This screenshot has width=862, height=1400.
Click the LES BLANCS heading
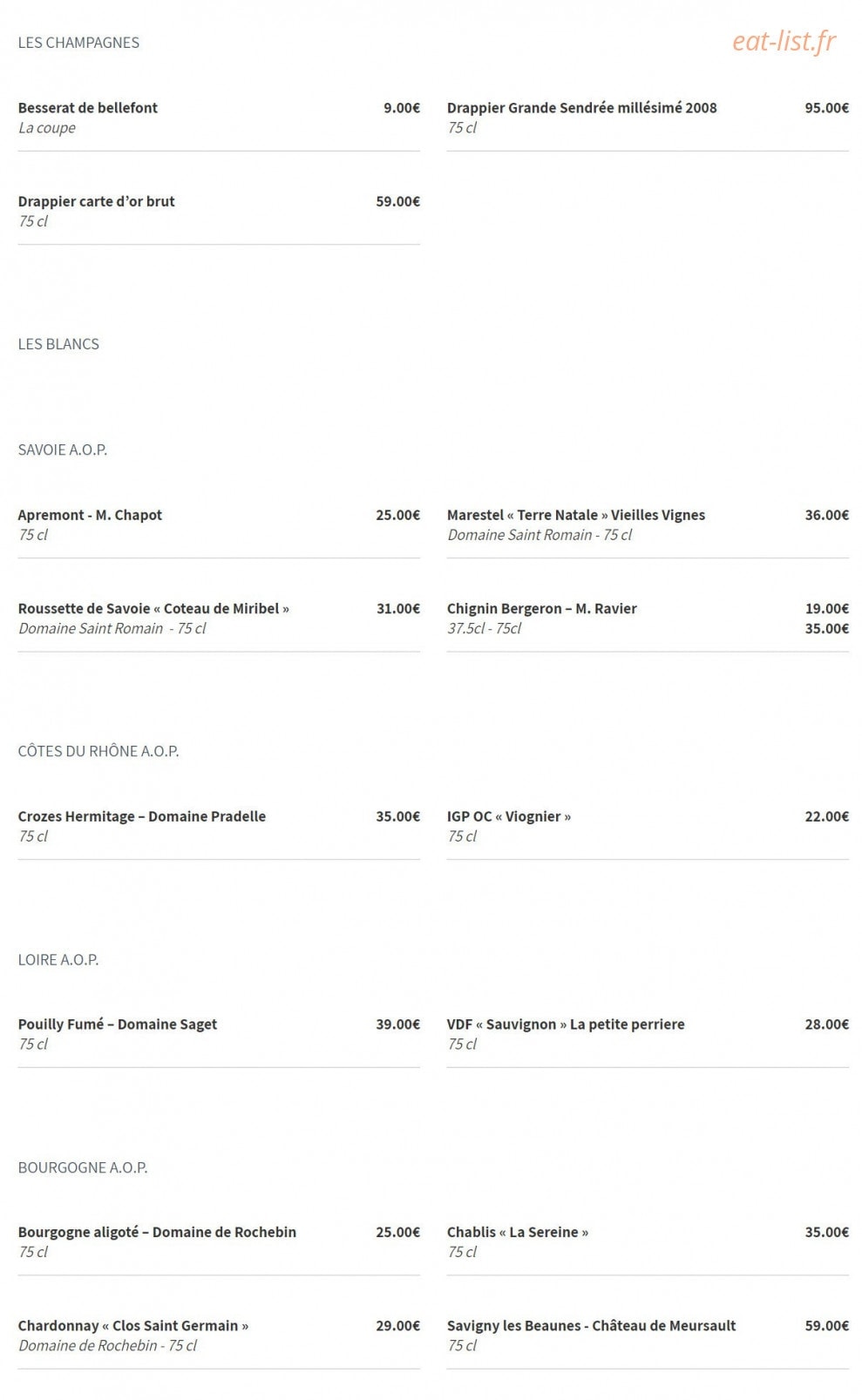[58, 344]
